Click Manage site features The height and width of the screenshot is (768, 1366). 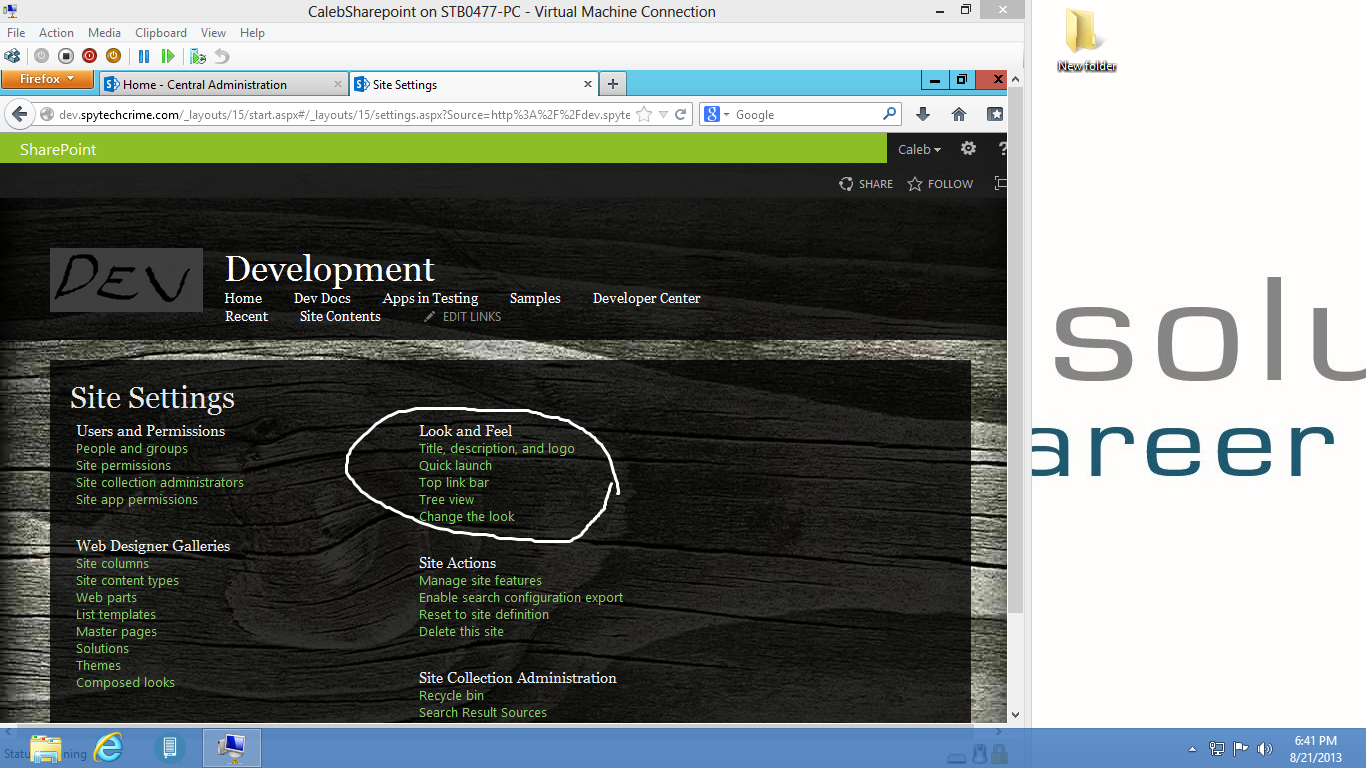[x=480, y=581]
